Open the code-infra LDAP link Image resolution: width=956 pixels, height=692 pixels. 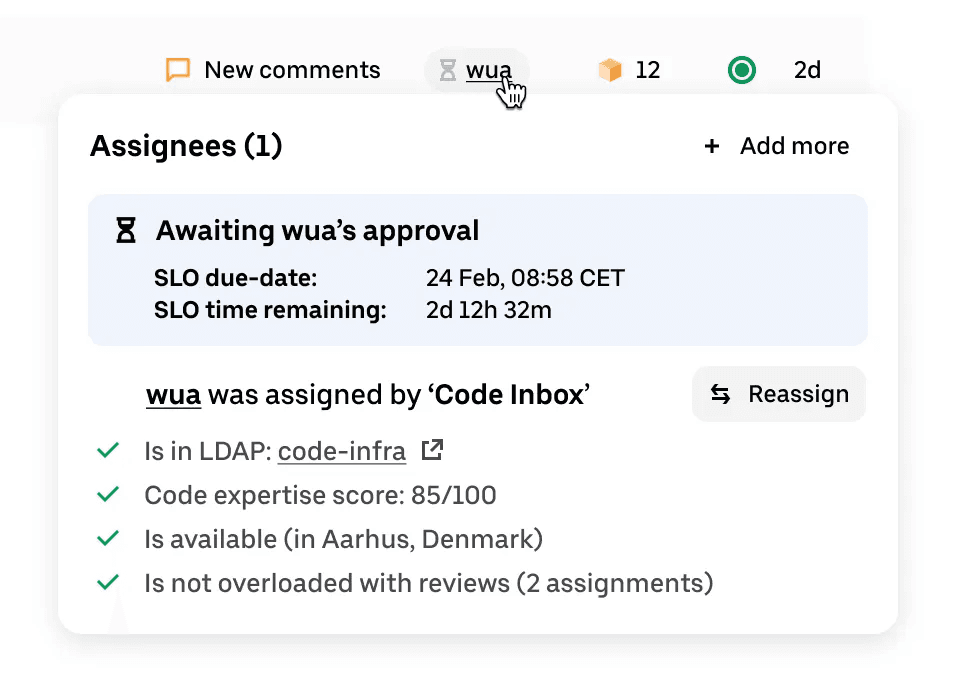click(x=341, y=452)
